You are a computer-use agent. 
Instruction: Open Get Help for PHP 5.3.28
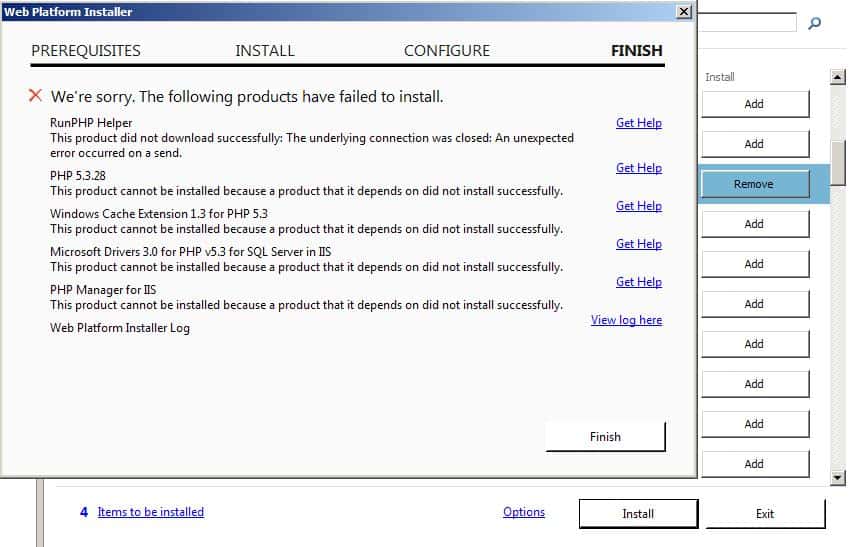click(638, 168)
